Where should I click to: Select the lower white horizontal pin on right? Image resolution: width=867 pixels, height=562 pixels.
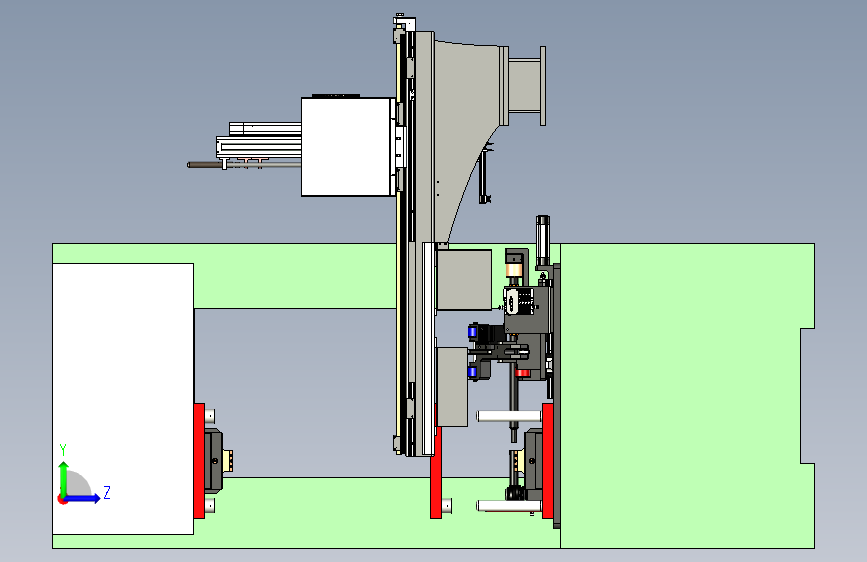509,506
